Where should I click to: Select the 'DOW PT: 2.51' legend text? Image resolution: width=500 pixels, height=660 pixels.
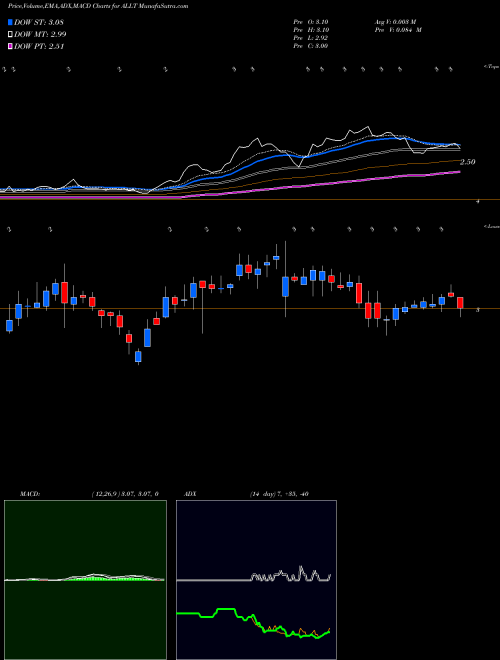pyautogui.click(x=39, y=47)
